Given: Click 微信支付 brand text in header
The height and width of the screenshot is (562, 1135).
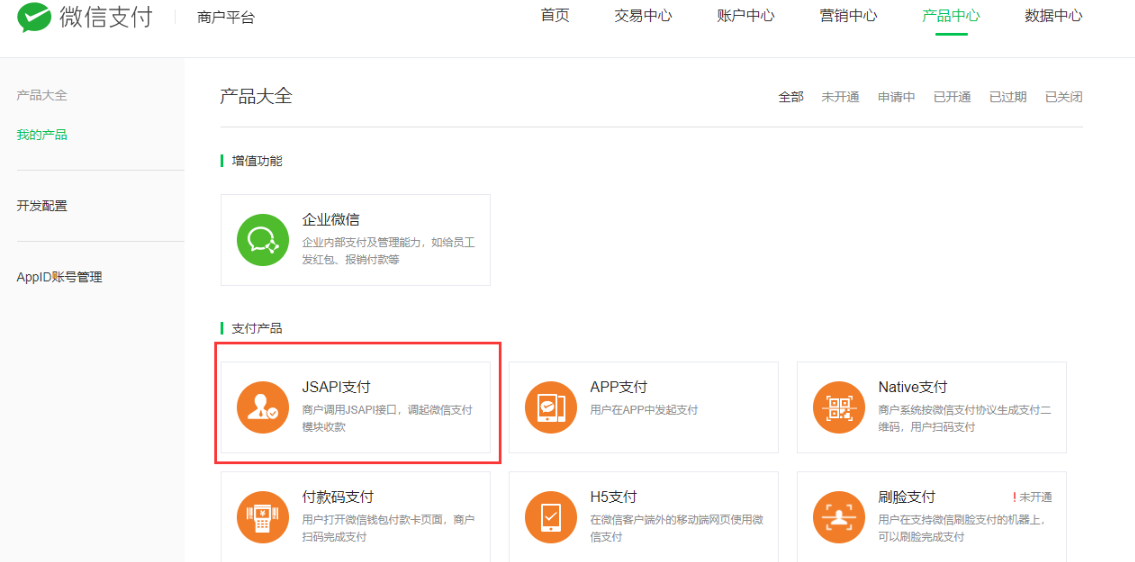Looking at the screenshot, I should pyautogui.click(x=106, y=17).
